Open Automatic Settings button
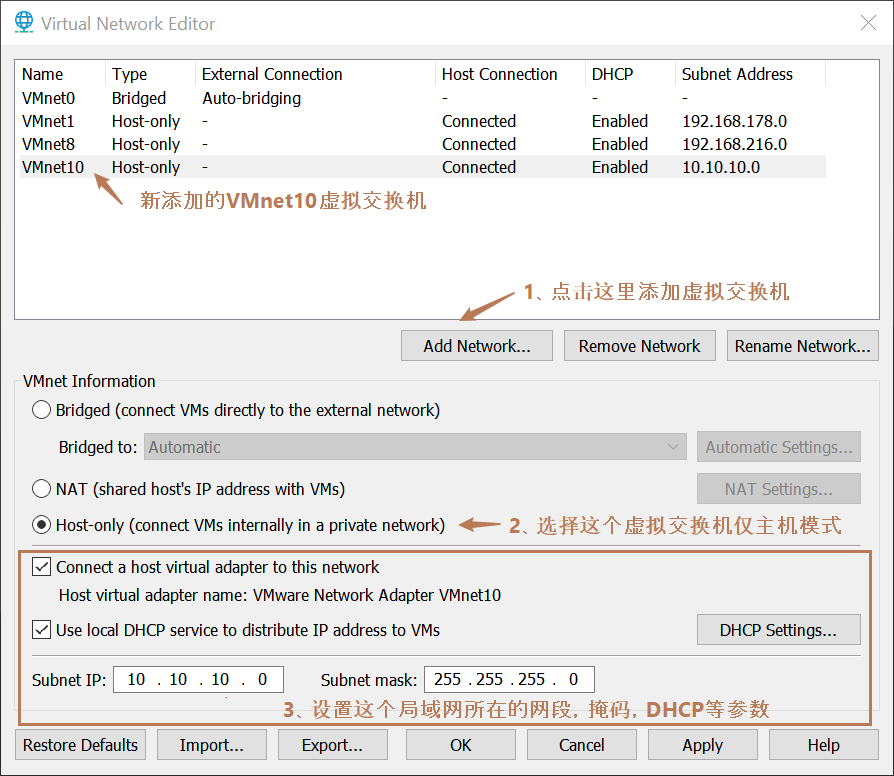 coord(779,447)
